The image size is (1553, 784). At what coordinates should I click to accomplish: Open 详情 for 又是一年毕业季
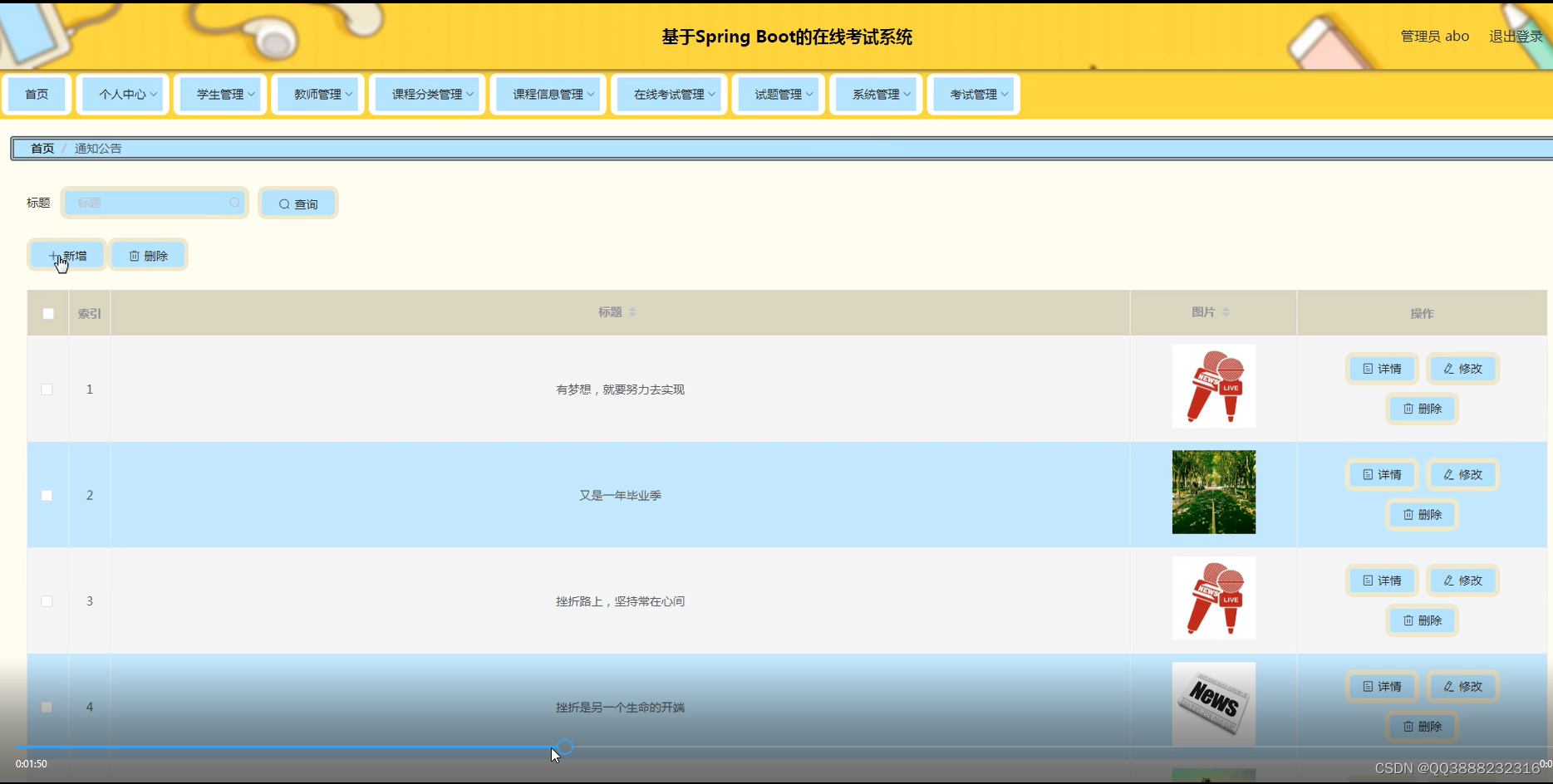click(x=1382, y=474)
